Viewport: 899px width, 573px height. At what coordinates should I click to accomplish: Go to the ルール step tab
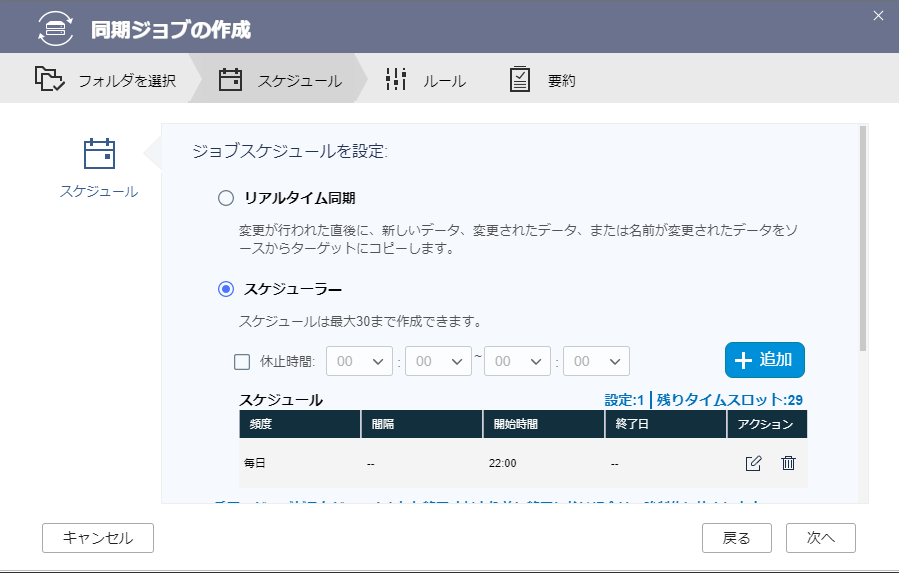[443, 81]
